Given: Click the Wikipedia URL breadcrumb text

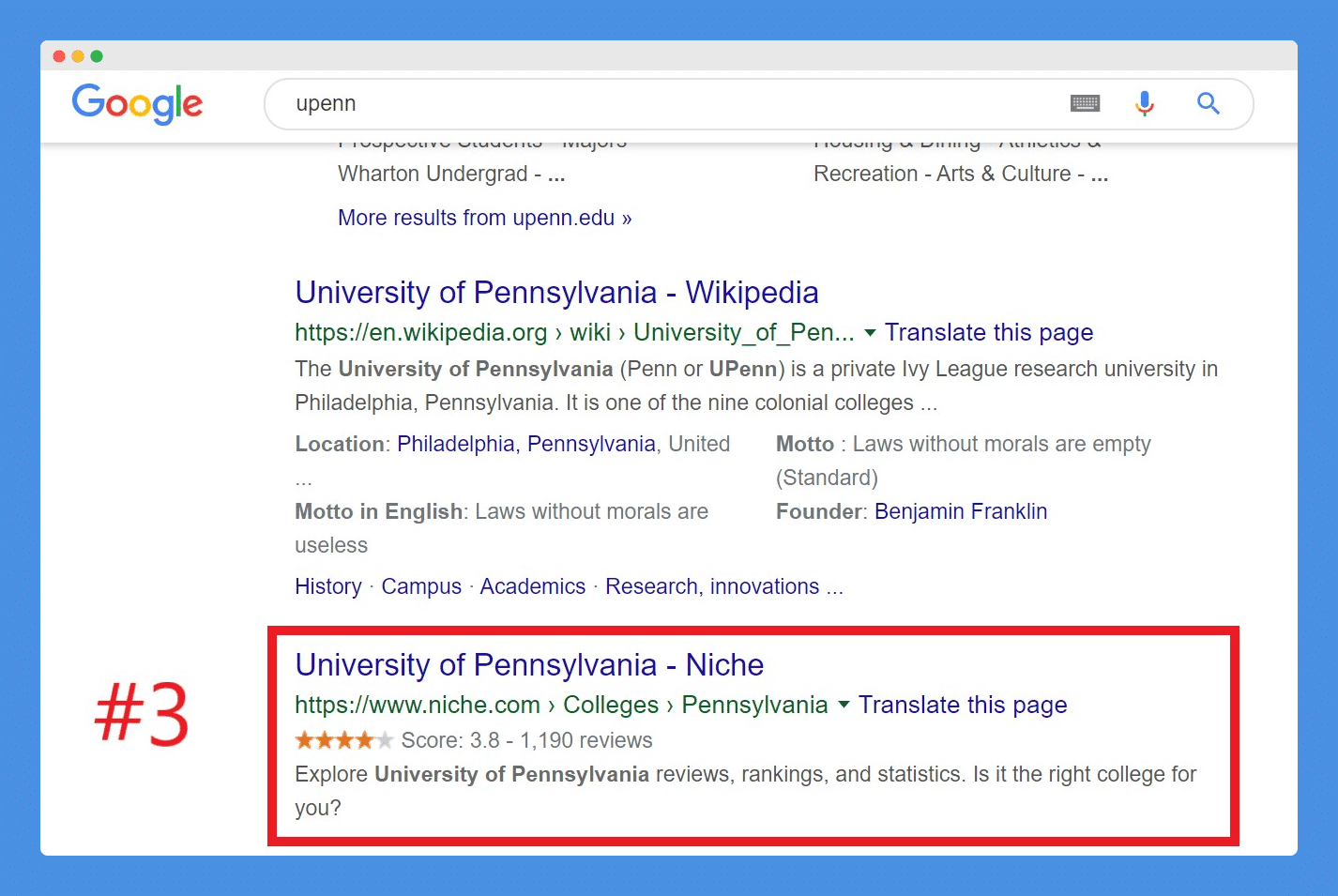Looking at the screenshot, I should [x=574, y=332].
